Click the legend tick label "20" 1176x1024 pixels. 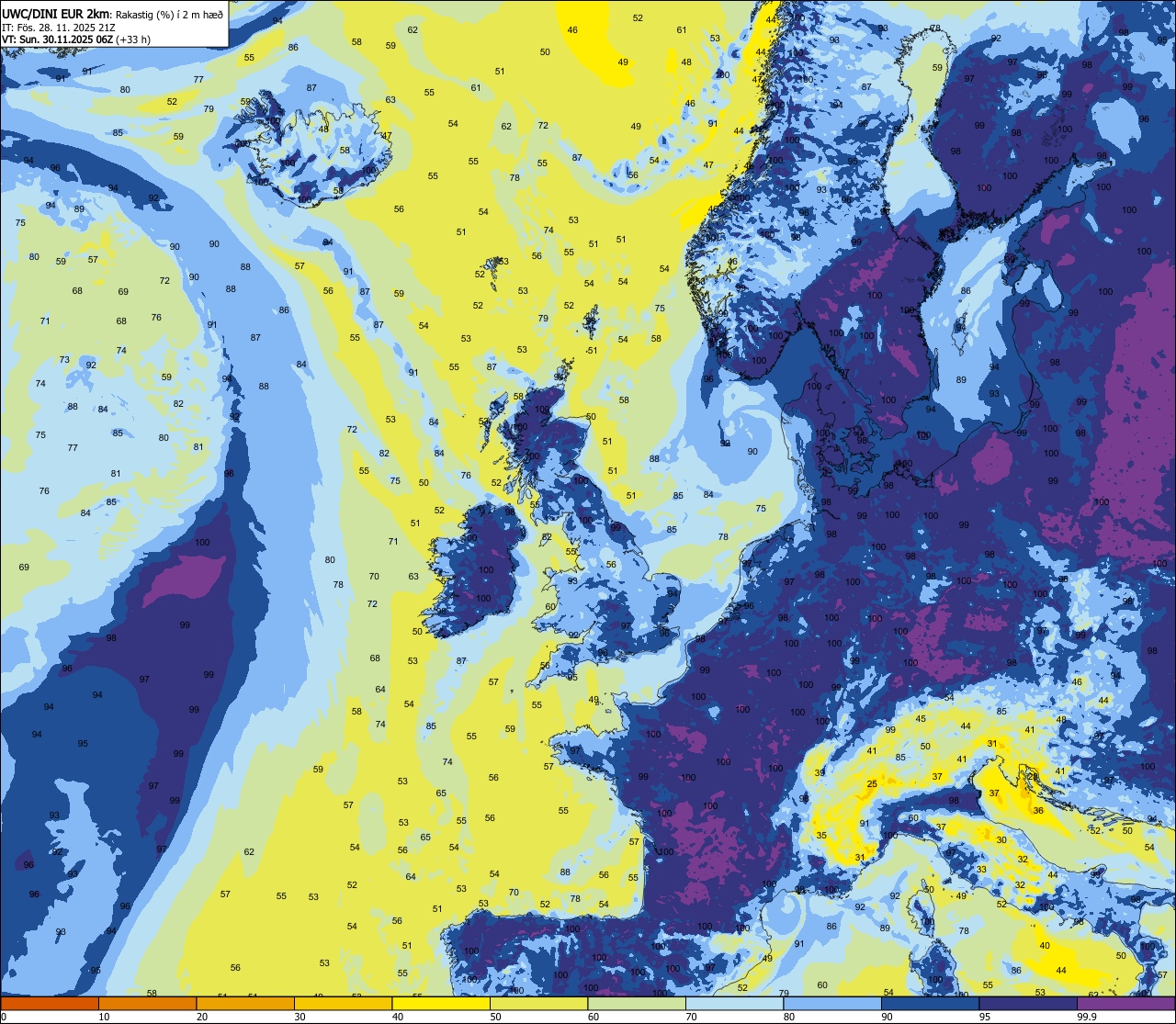pos(202,1017)
